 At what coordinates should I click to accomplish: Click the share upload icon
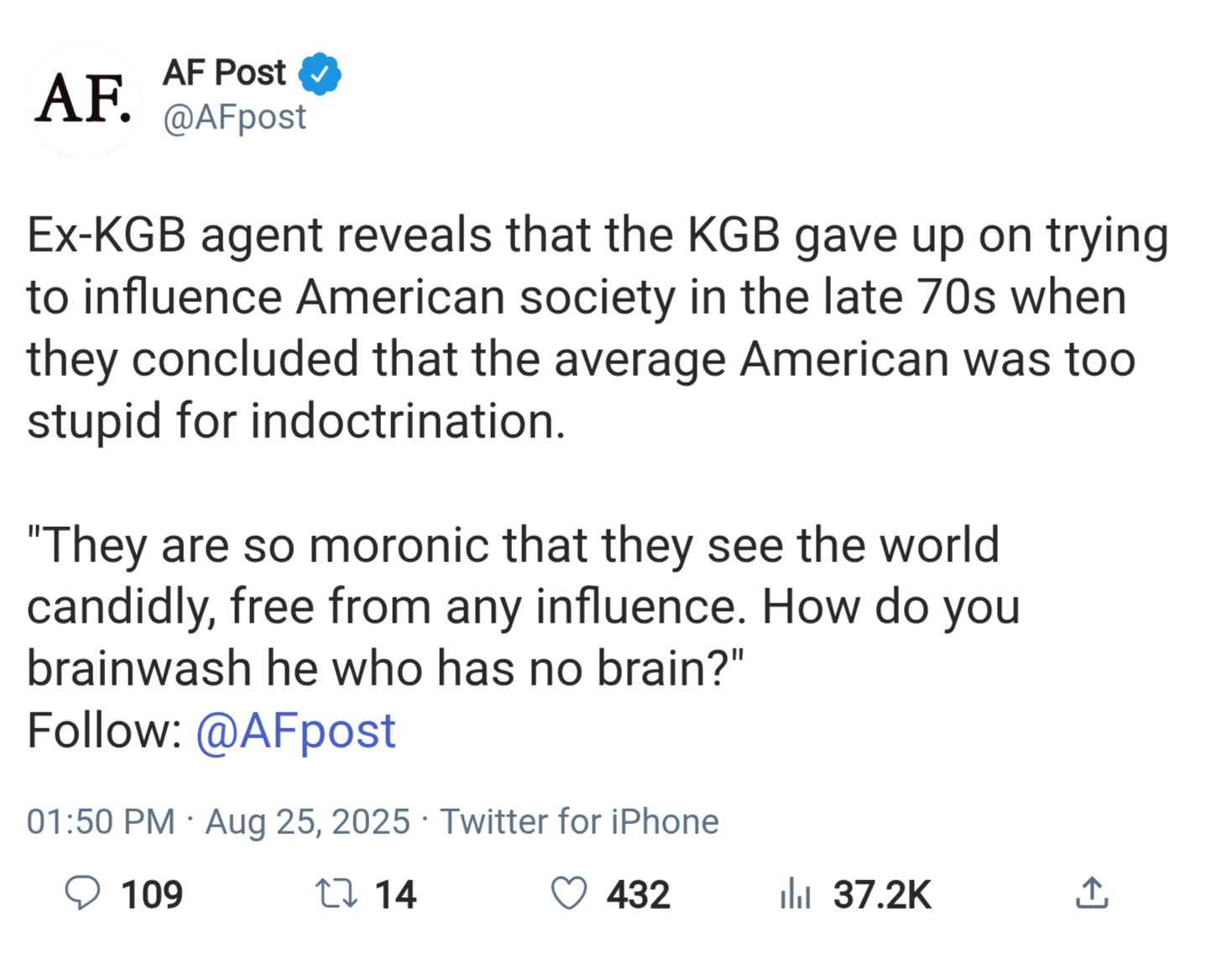point(1091,894)
